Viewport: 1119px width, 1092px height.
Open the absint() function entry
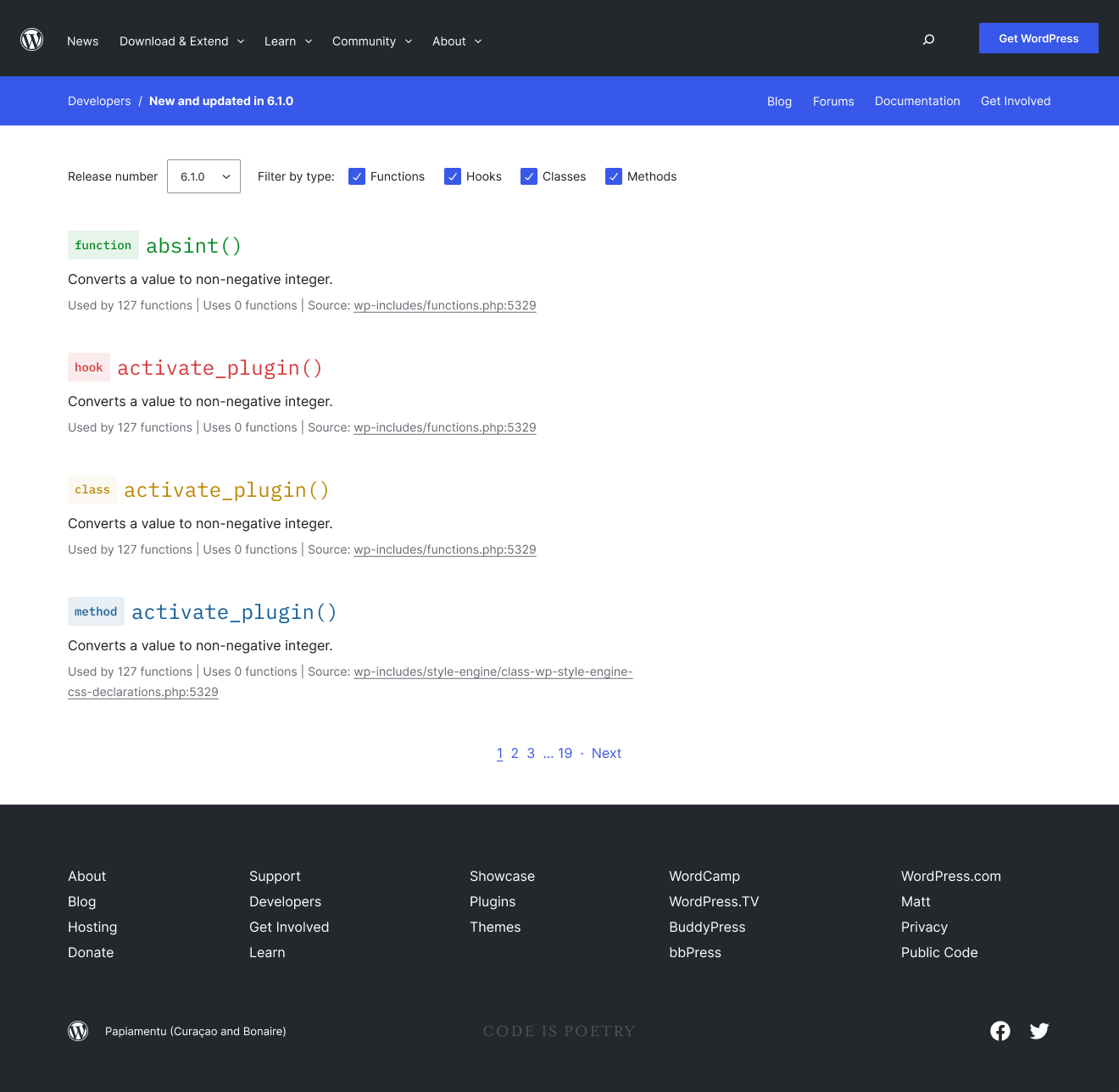193,245
